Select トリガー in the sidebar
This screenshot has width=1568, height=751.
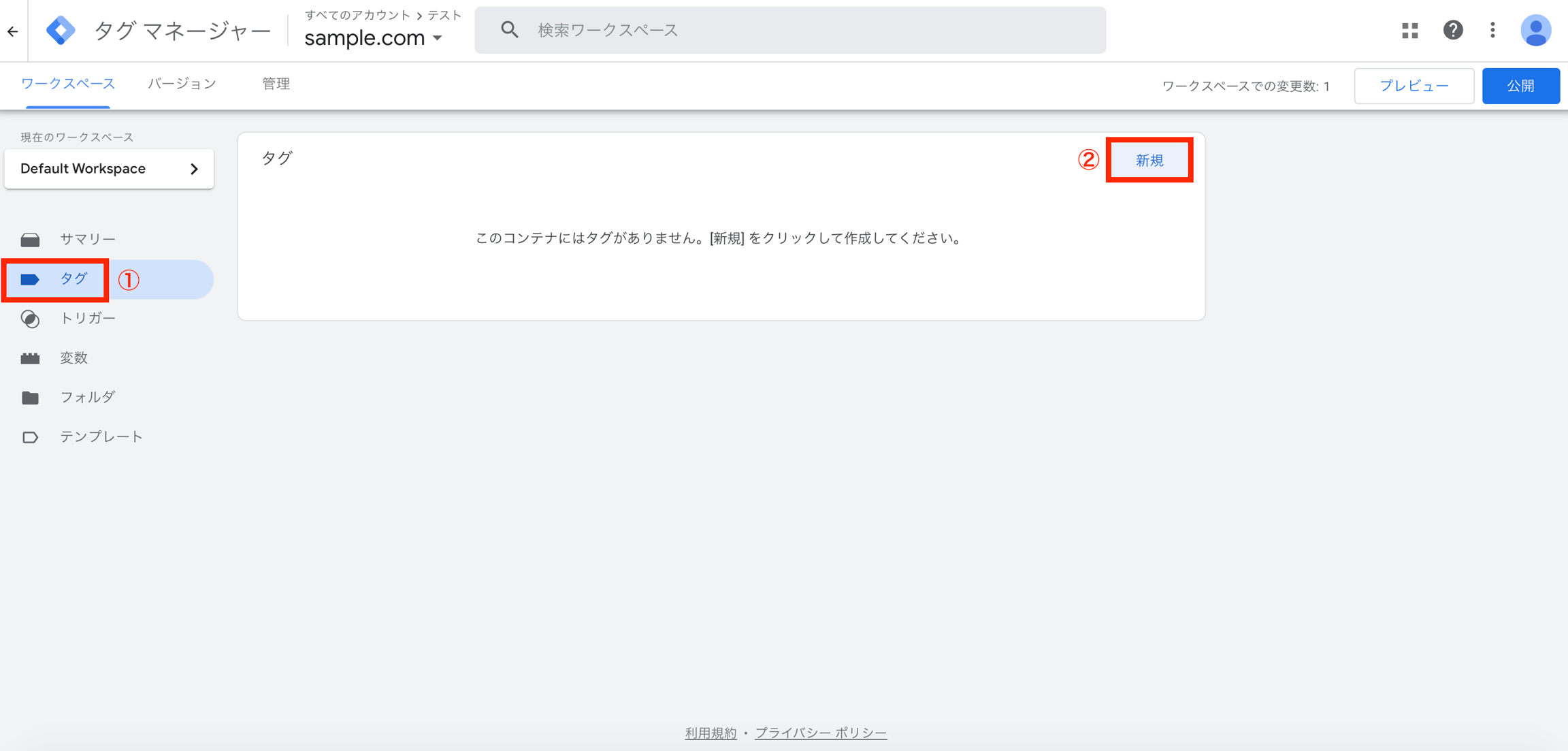[x=87, y=318]
